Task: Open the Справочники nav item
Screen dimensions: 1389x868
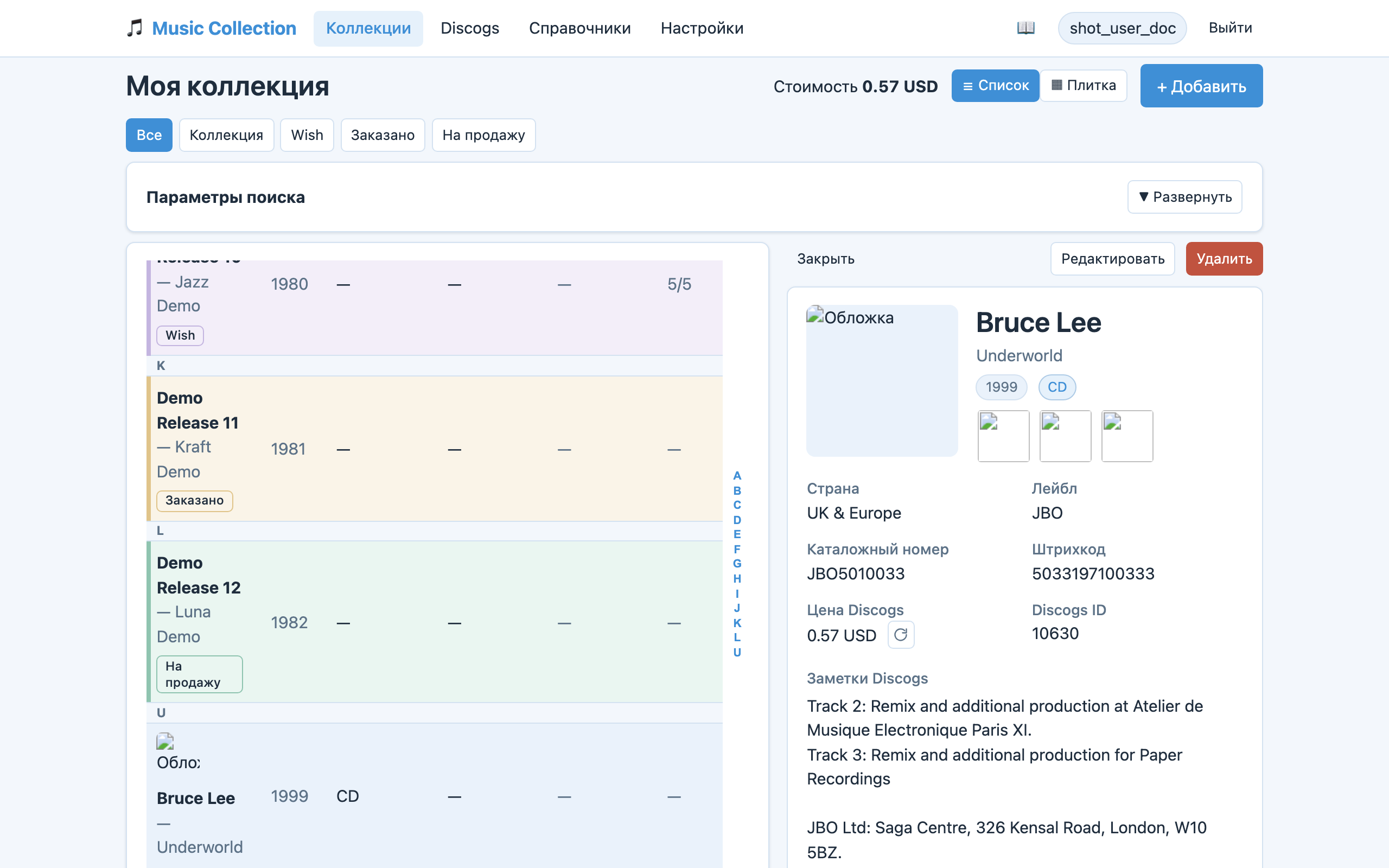Action: tap(579, 28)
